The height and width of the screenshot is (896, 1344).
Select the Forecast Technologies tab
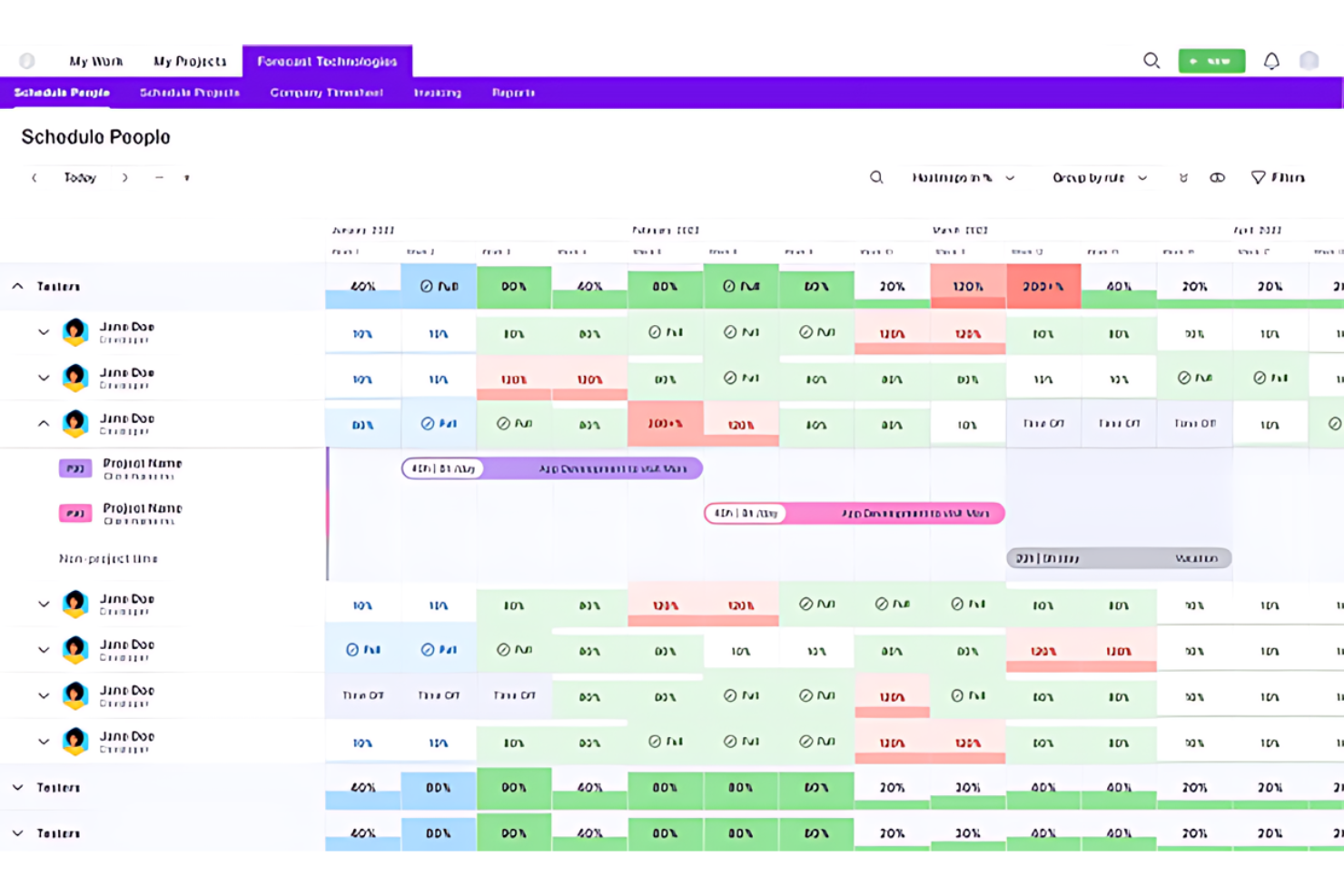coord(327,61)
